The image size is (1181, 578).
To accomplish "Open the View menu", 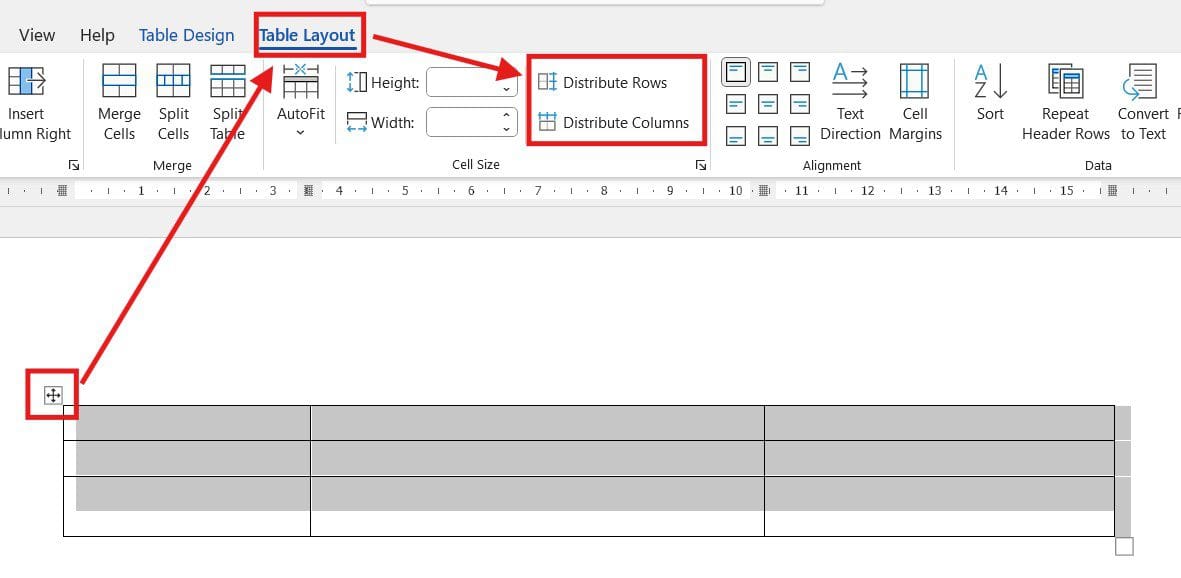I will click(36, 34).
